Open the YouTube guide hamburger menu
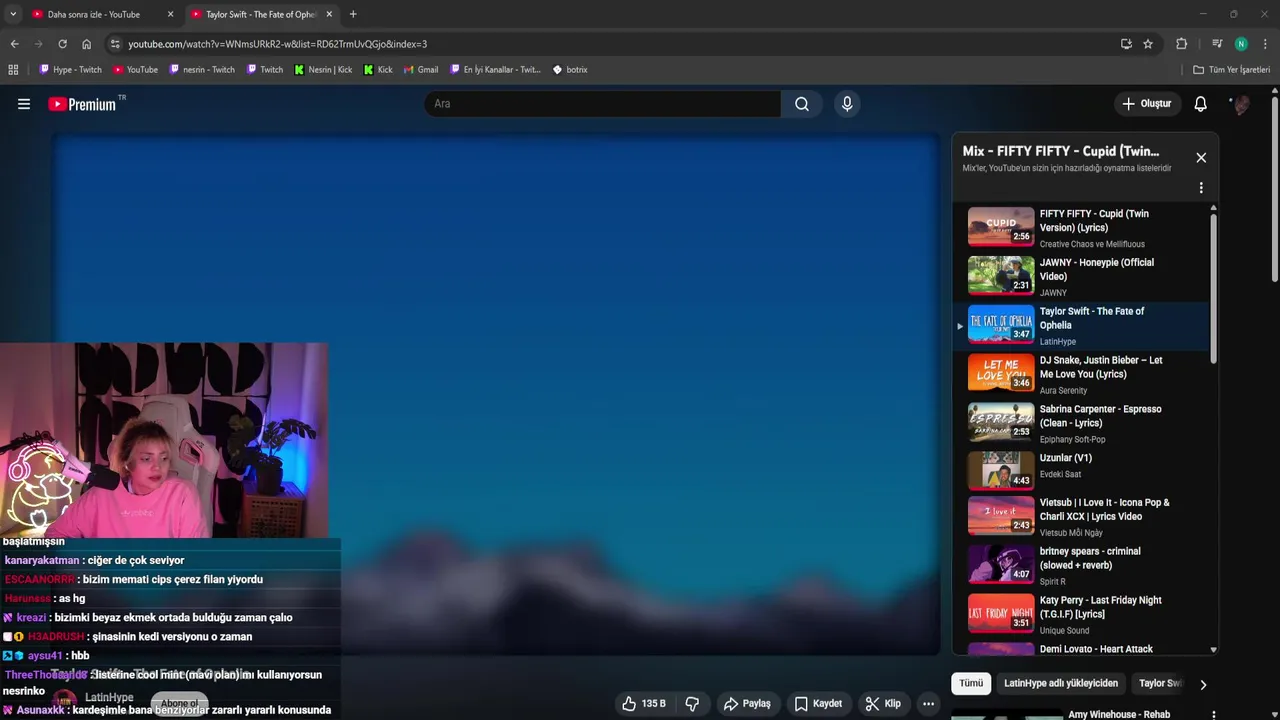The image size is (1280, 720). pyautogui.click(x=24, y=104)
